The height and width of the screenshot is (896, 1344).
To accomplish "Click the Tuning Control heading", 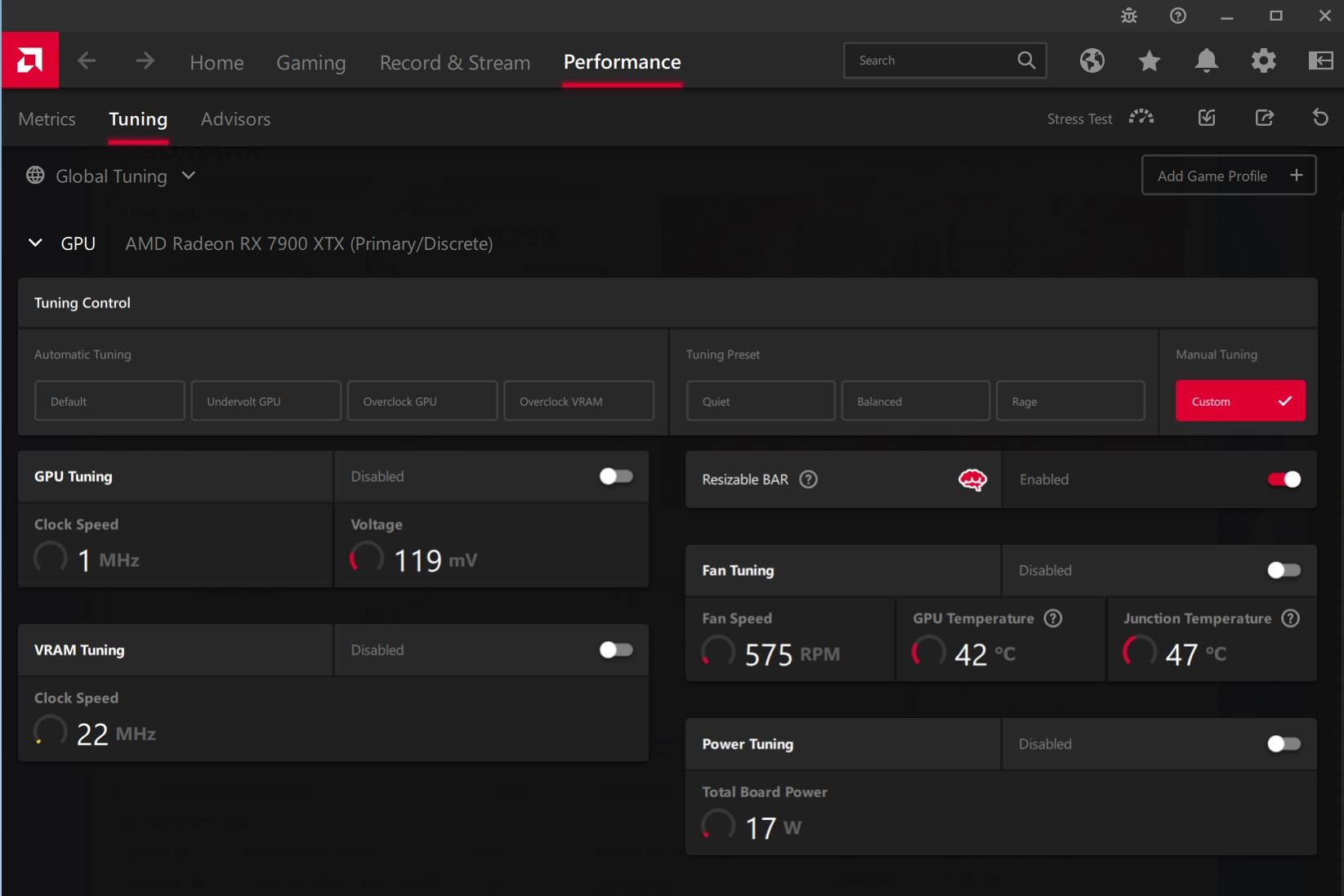I will (x=83, y=303).
